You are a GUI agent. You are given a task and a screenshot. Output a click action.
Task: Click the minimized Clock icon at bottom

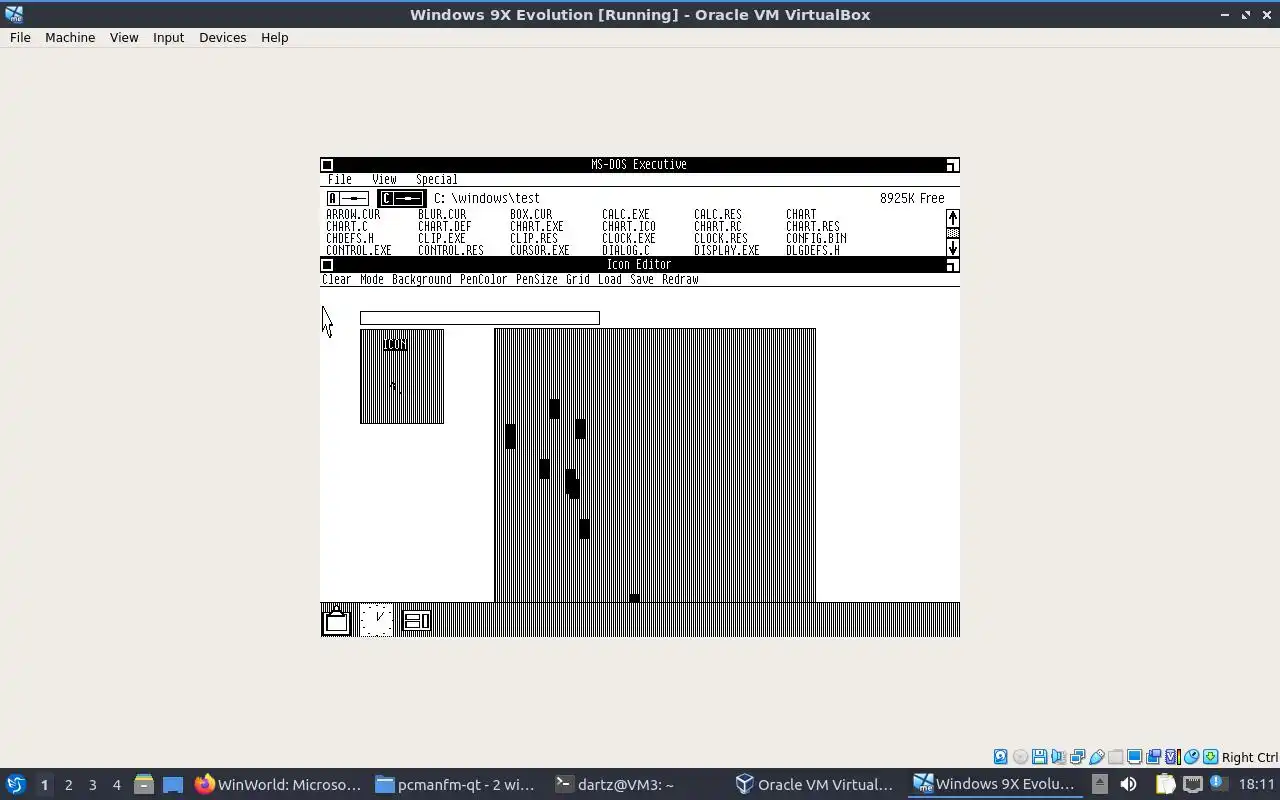pyautogui.click(x=377, y=620)
